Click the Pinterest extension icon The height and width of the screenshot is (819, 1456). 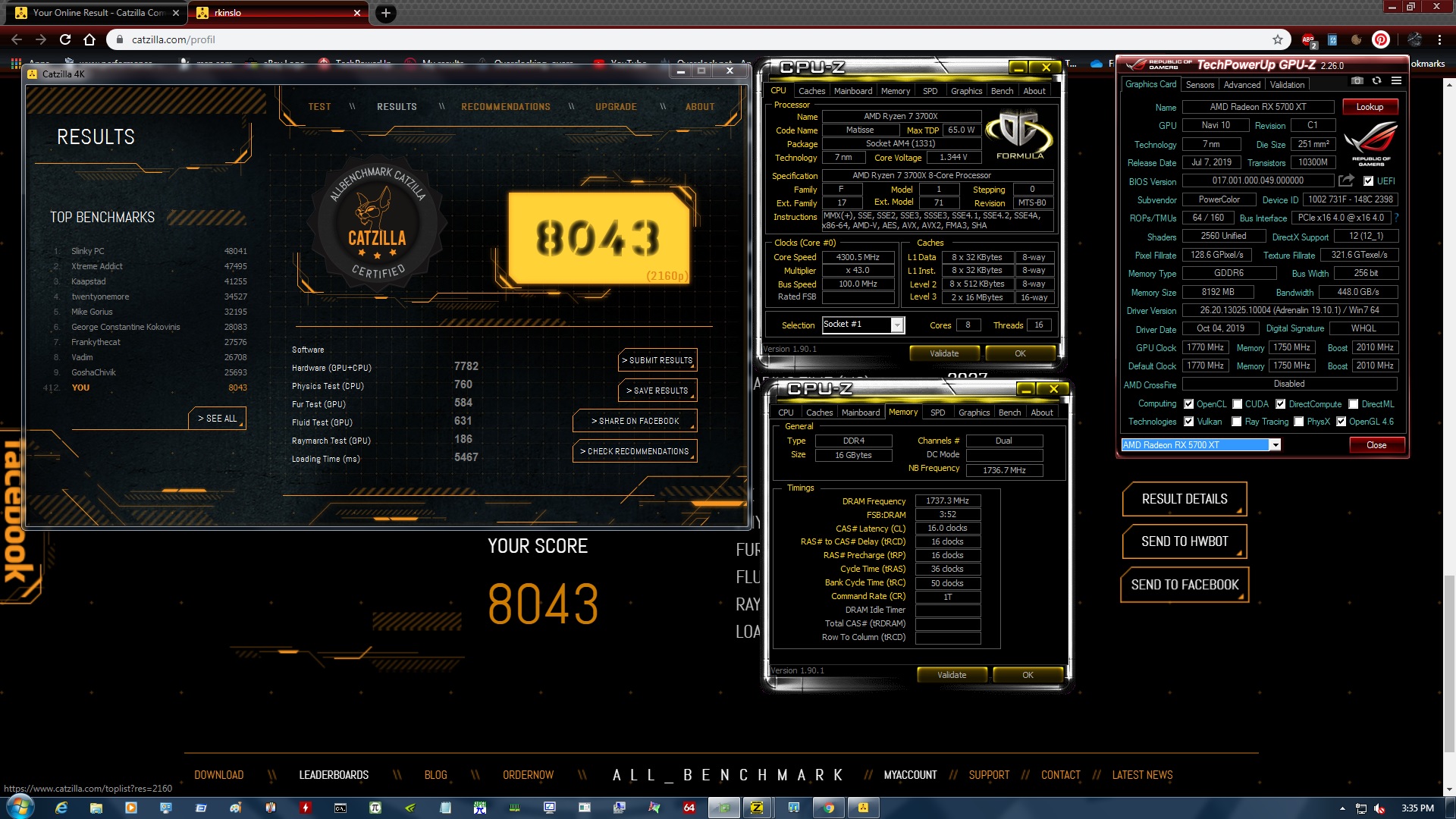1381,39
